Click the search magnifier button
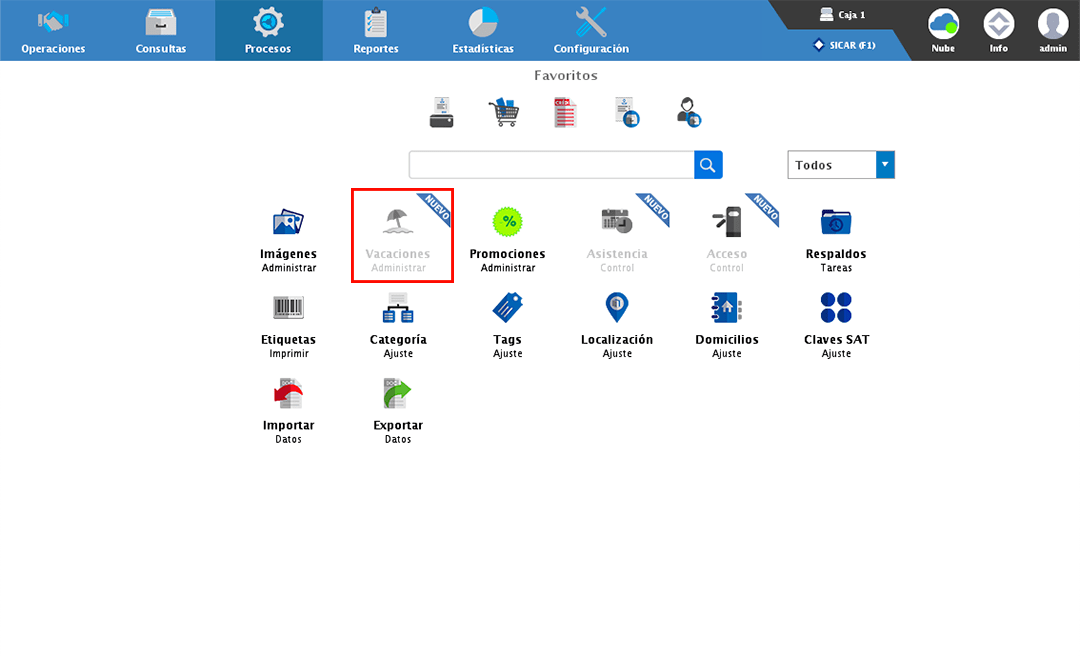1080x656 pixels. (x=708, y=164)
